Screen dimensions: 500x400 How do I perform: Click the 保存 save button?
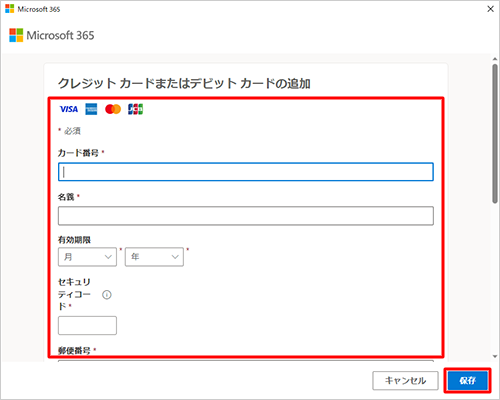coord(468,380)
